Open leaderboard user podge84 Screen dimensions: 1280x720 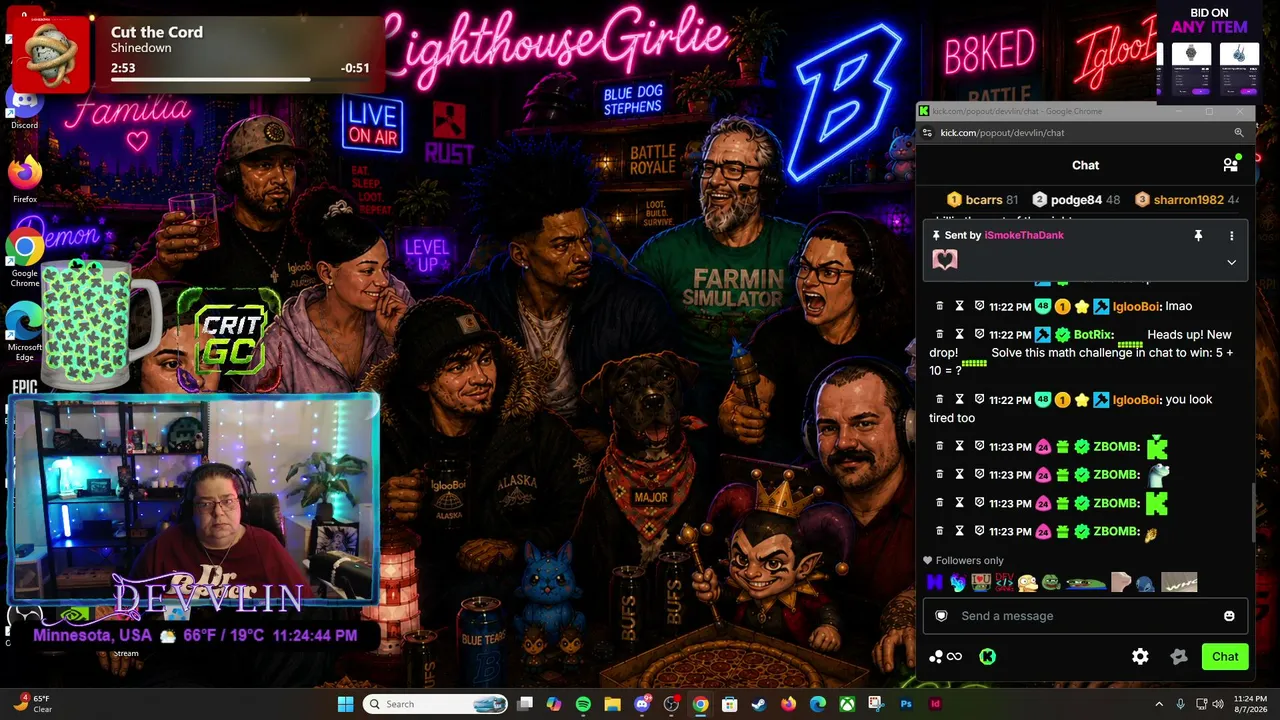click(x=1077, y=200)
